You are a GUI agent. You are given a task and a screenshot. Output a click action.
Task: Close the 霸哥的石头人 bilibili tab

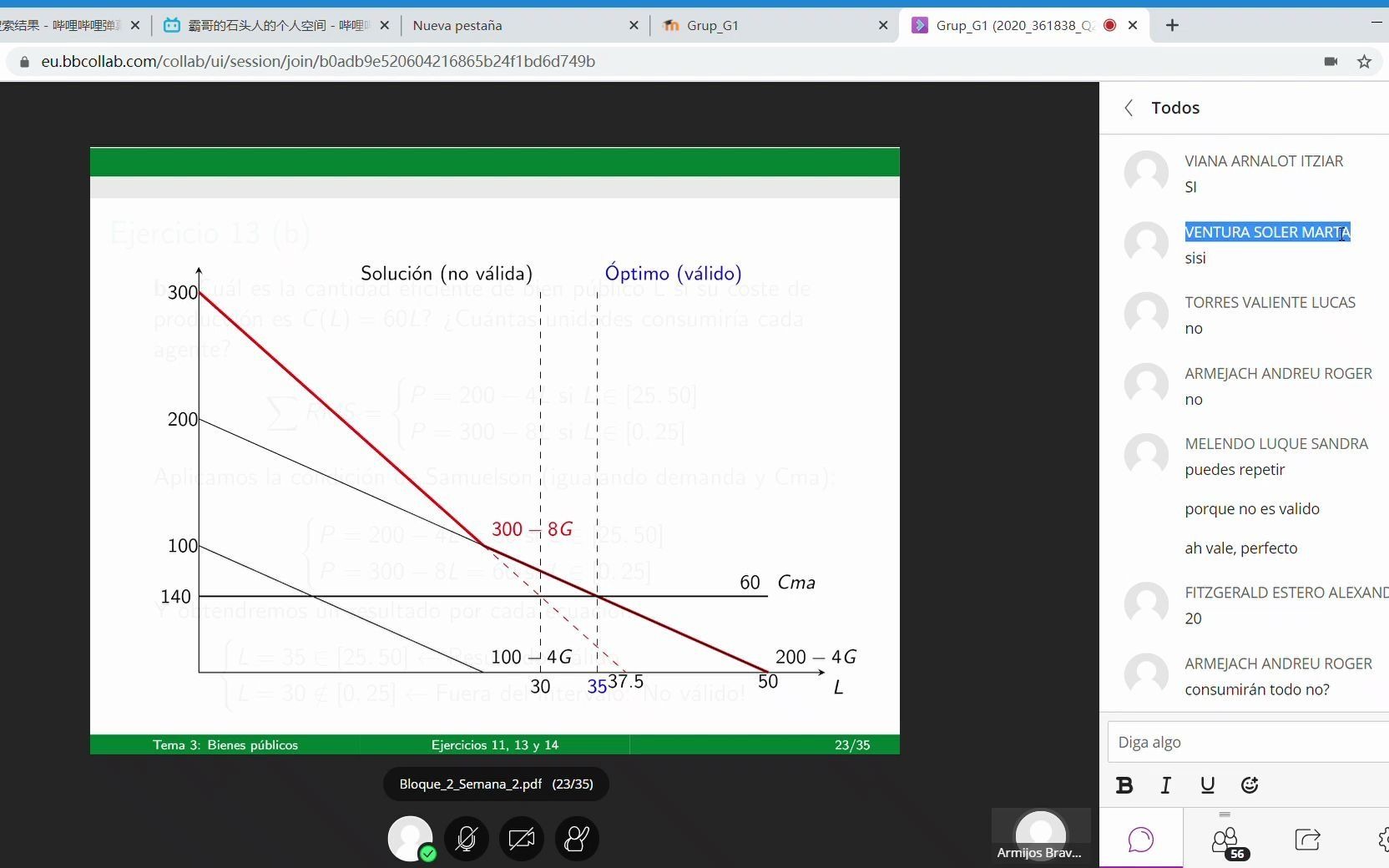384,25
